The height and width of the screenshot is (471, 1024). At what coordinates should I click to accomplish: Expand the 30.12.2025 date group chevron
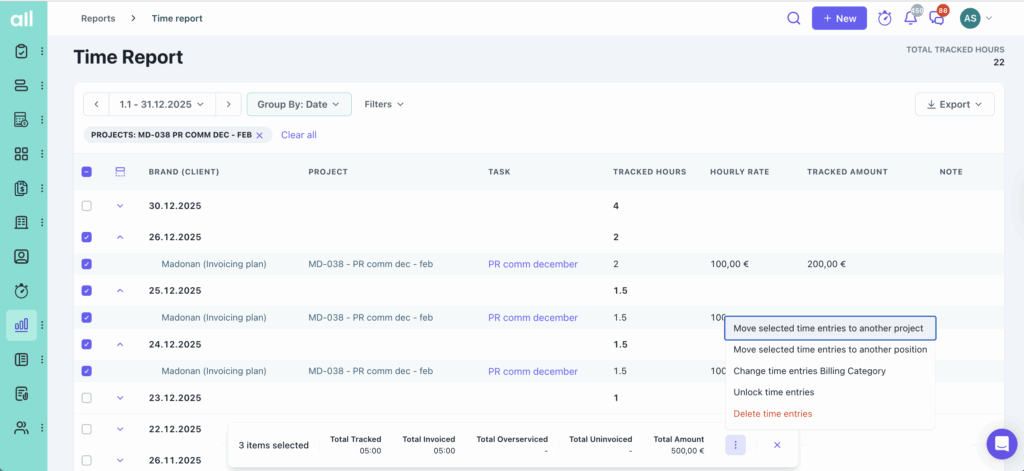click(120, 206)
